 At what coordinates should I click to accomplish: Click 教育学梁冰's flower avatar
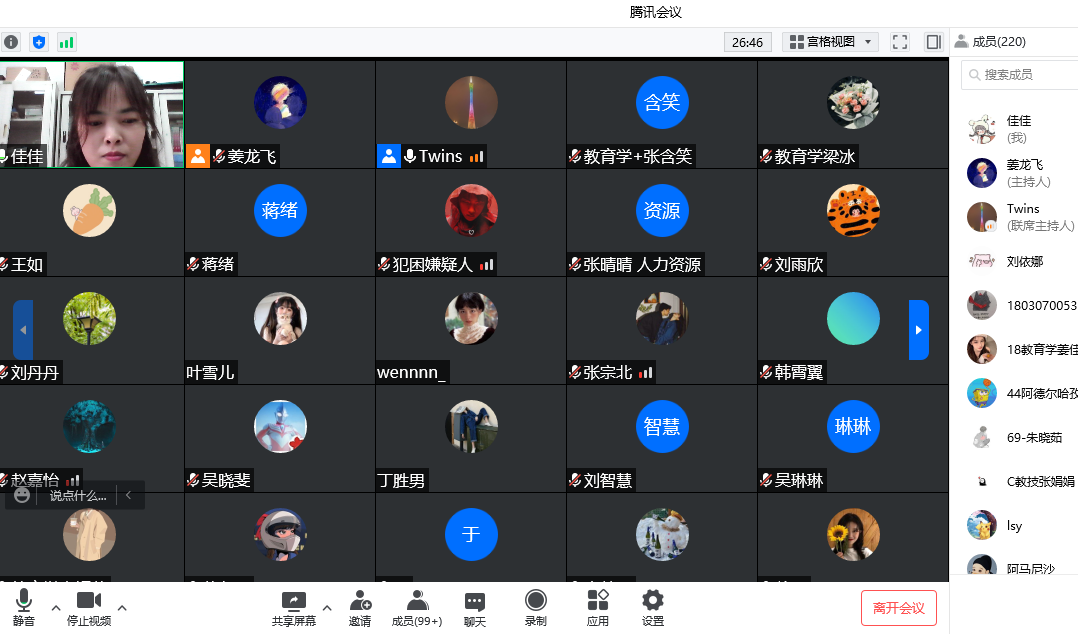coord(853,102)
